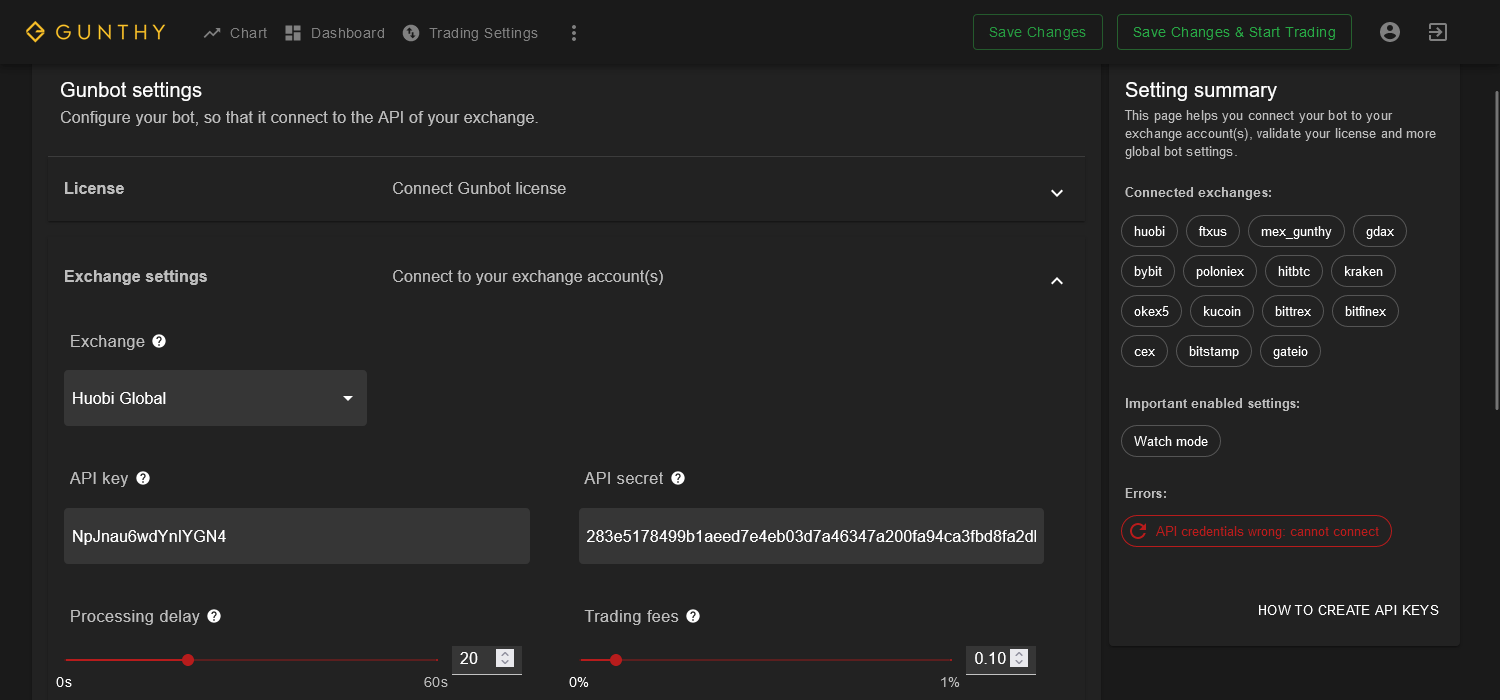Image resolution: width=1500 pixels, height=700 pixels.
Task: Select the bybit exchange chip
Action: click(x=1148, y=271)
